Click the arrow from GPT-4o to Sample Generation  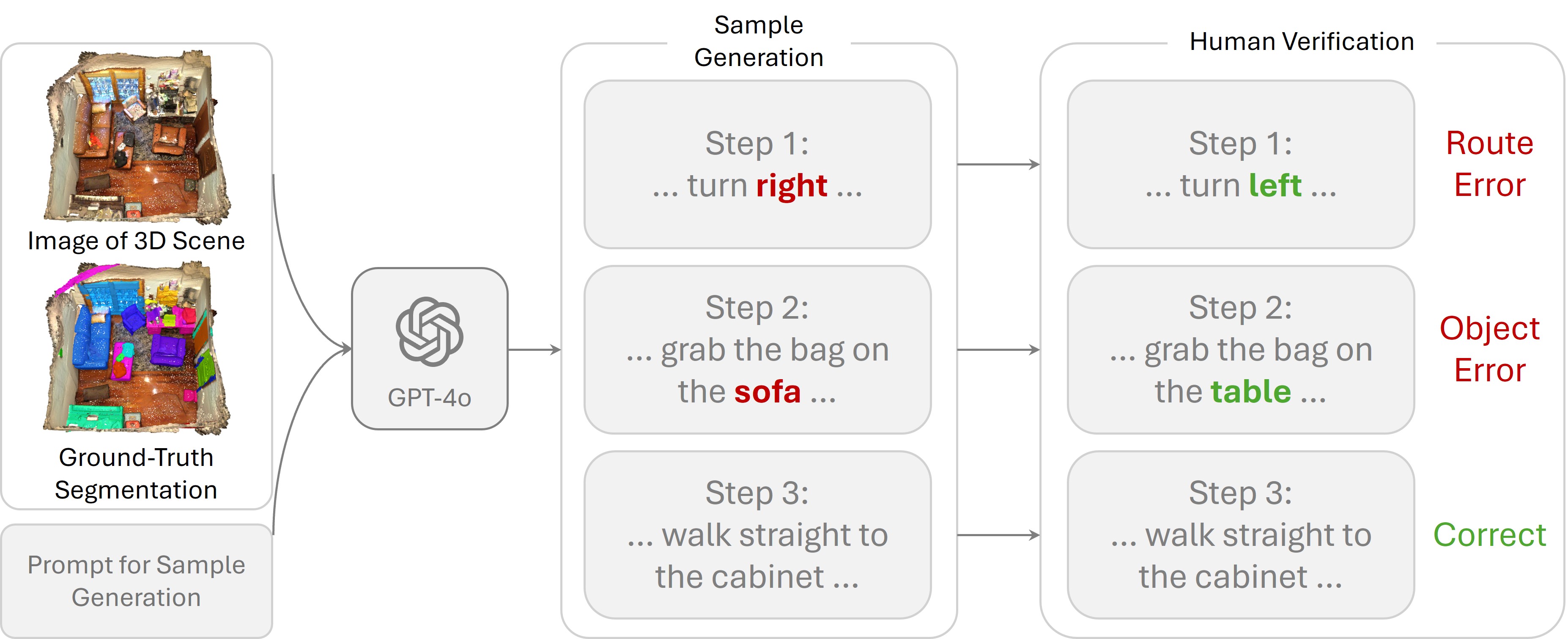coord(535,350)
